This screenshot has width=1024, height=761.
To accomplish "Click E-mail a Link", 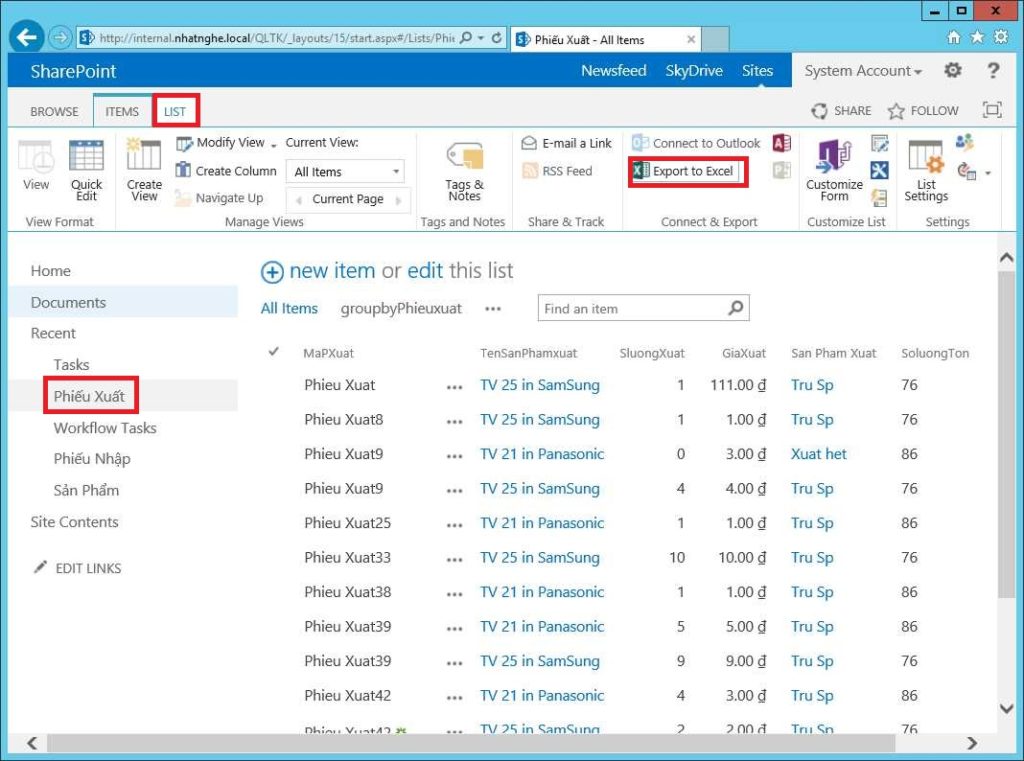I will pyautogui.click(x=566, y=143).
